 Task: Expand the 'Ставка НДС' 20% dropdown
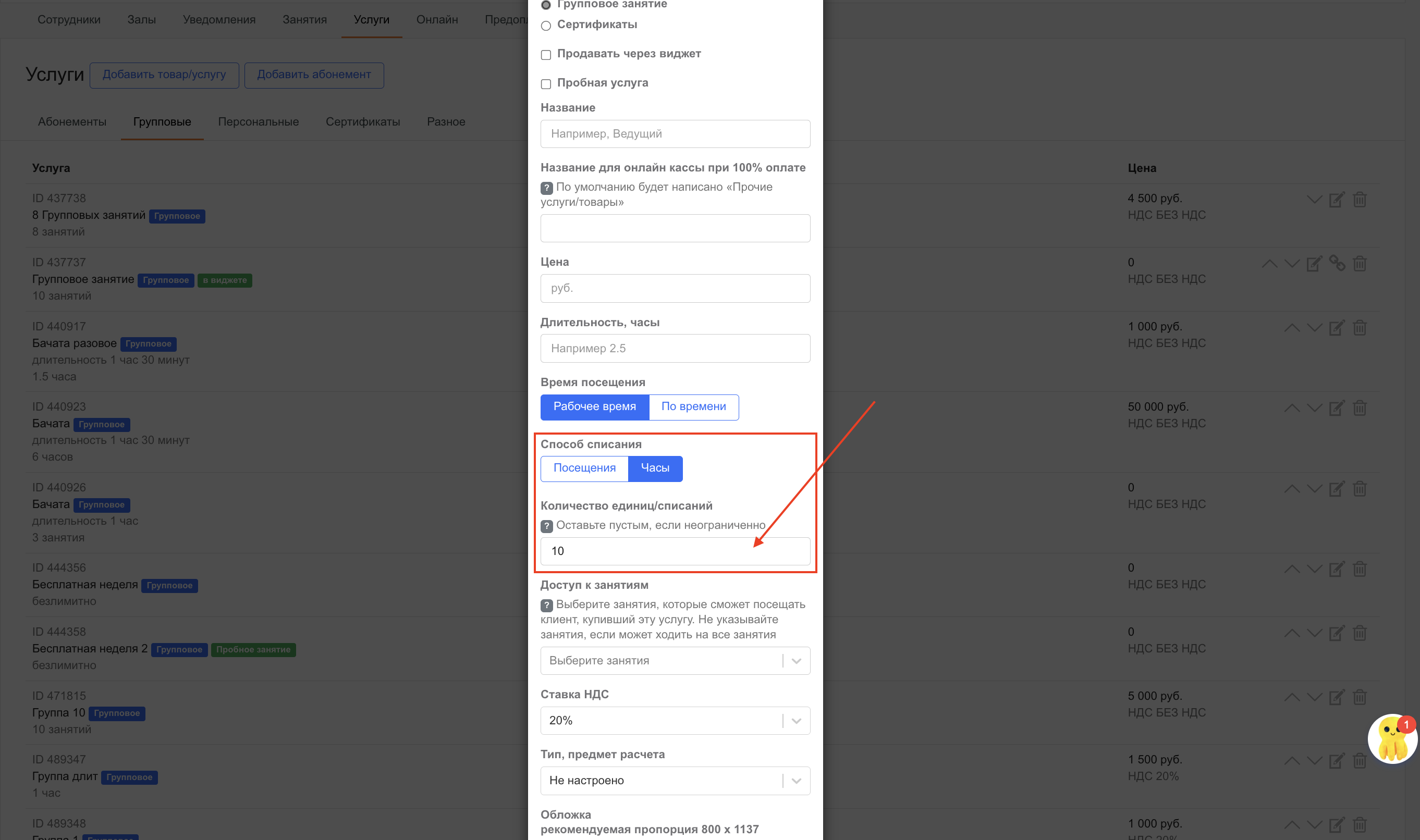point(675,721)
